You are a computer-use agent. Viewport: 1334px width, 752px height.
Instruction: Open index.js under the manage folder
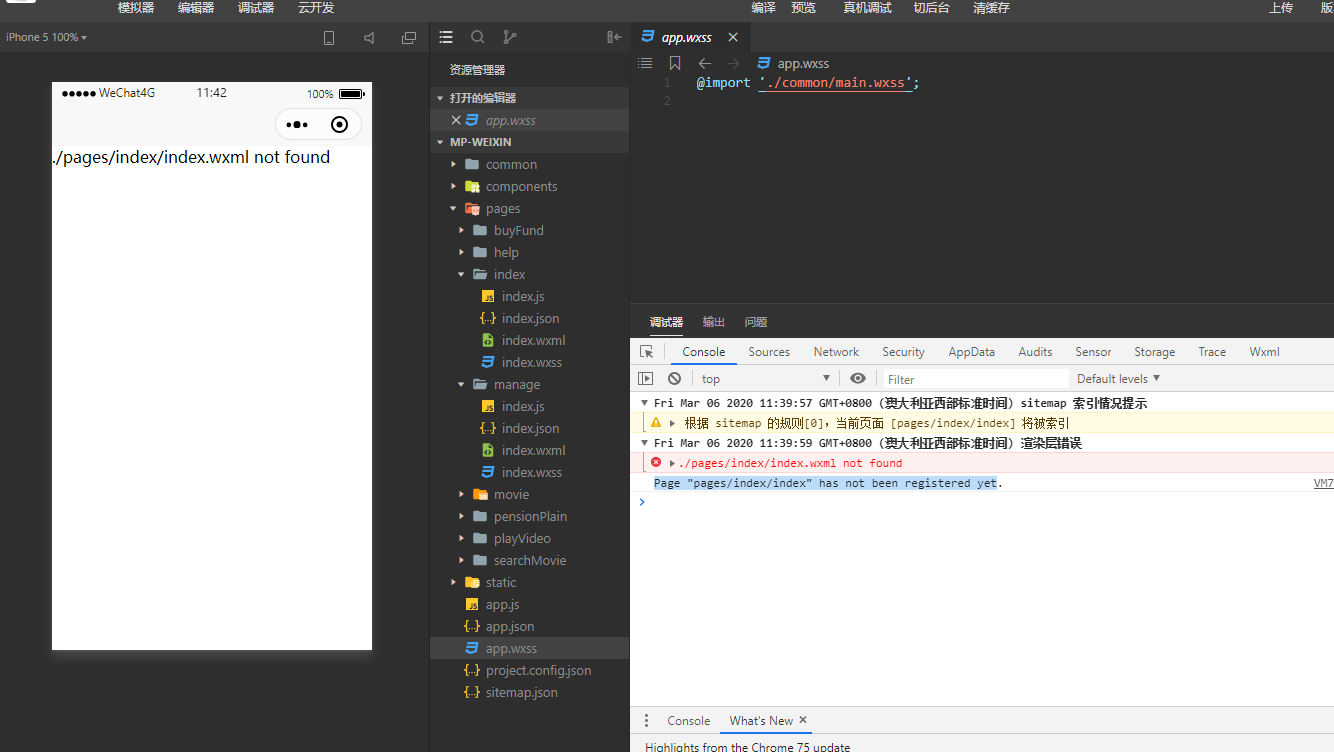(x=523, y=406)
